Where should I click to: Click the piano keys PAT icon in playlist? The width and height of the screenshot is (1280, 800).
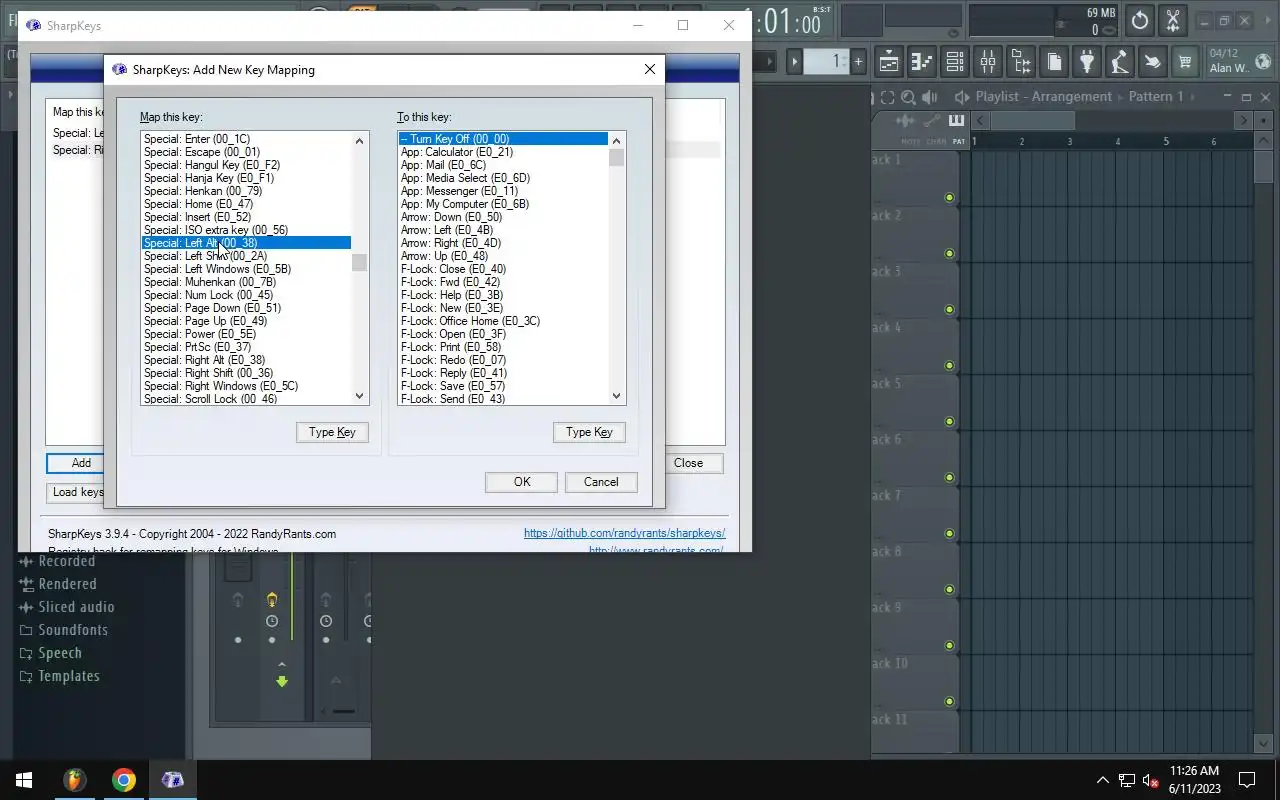click(x=957, y=121)
